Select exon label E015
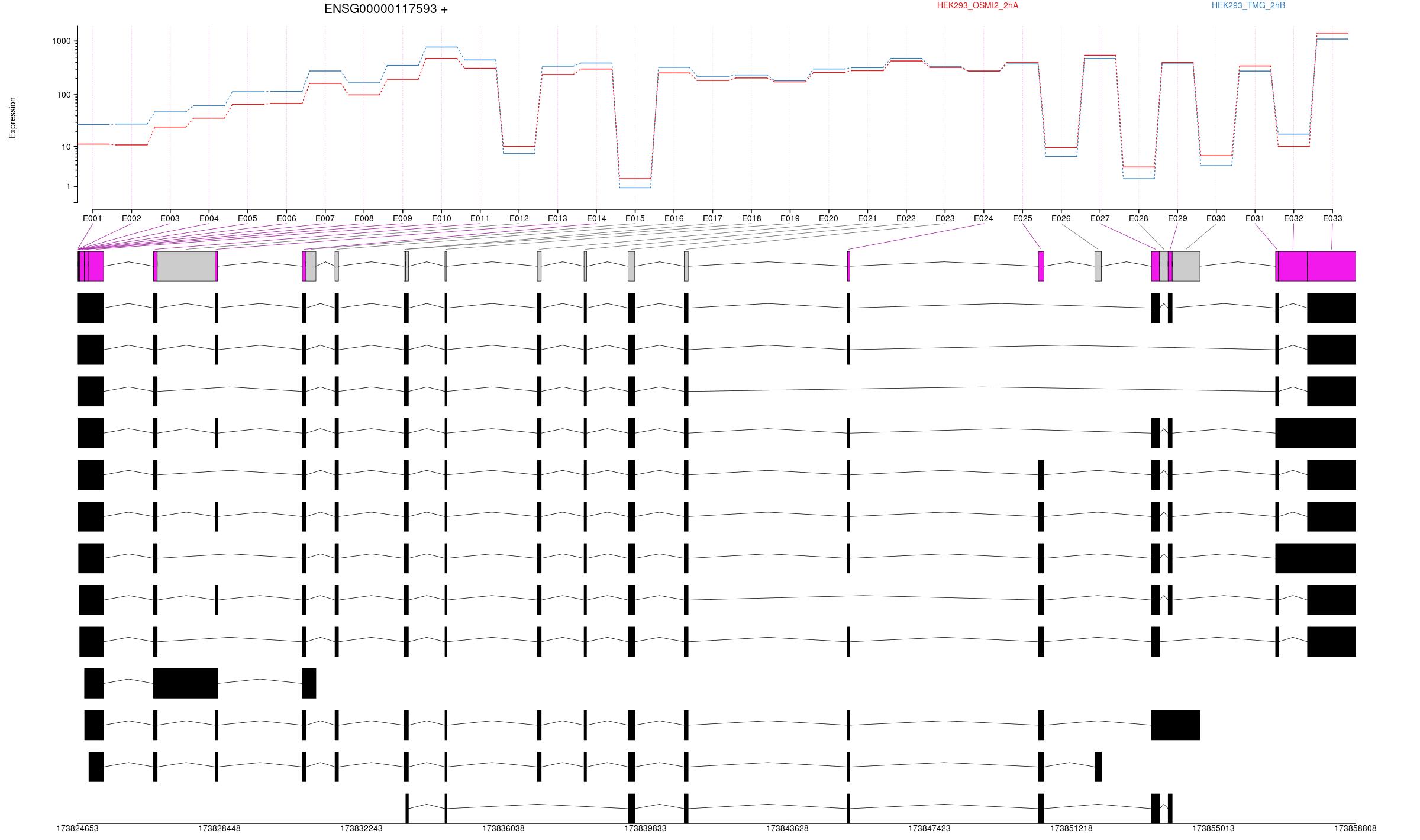The width and height of the screenshot is (1420, 840). pyautogui.click(x=635, y=218)
